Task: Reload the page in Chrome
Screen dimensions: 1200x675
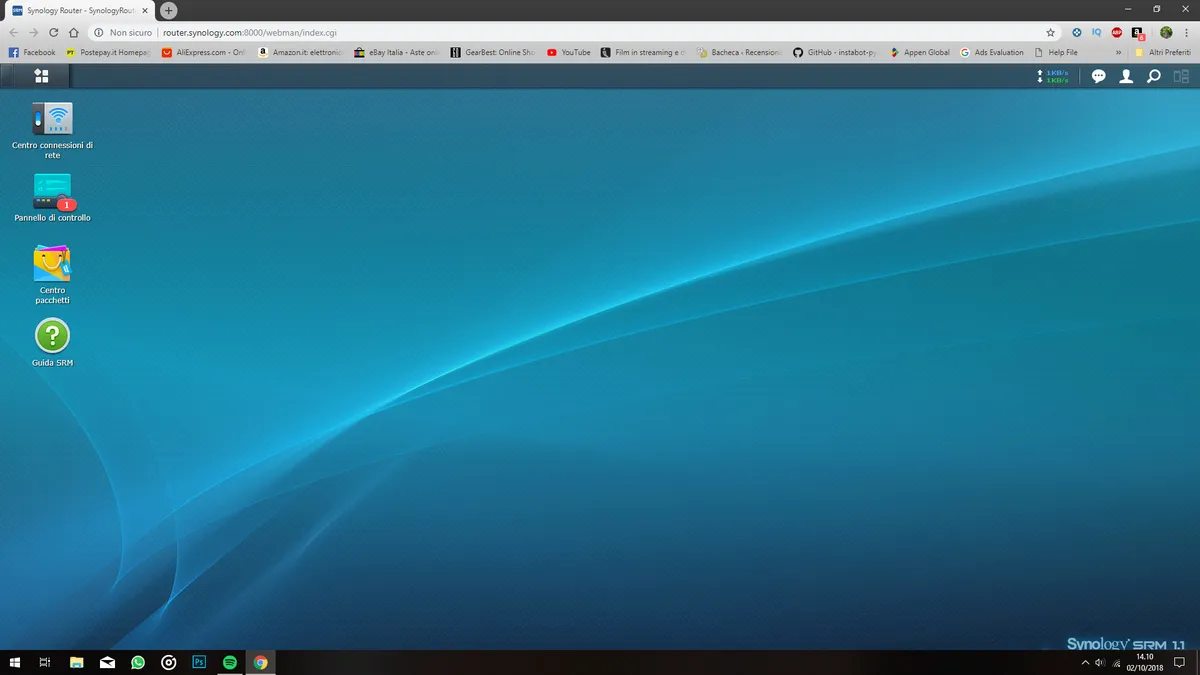Action: [x=54, y=33]
